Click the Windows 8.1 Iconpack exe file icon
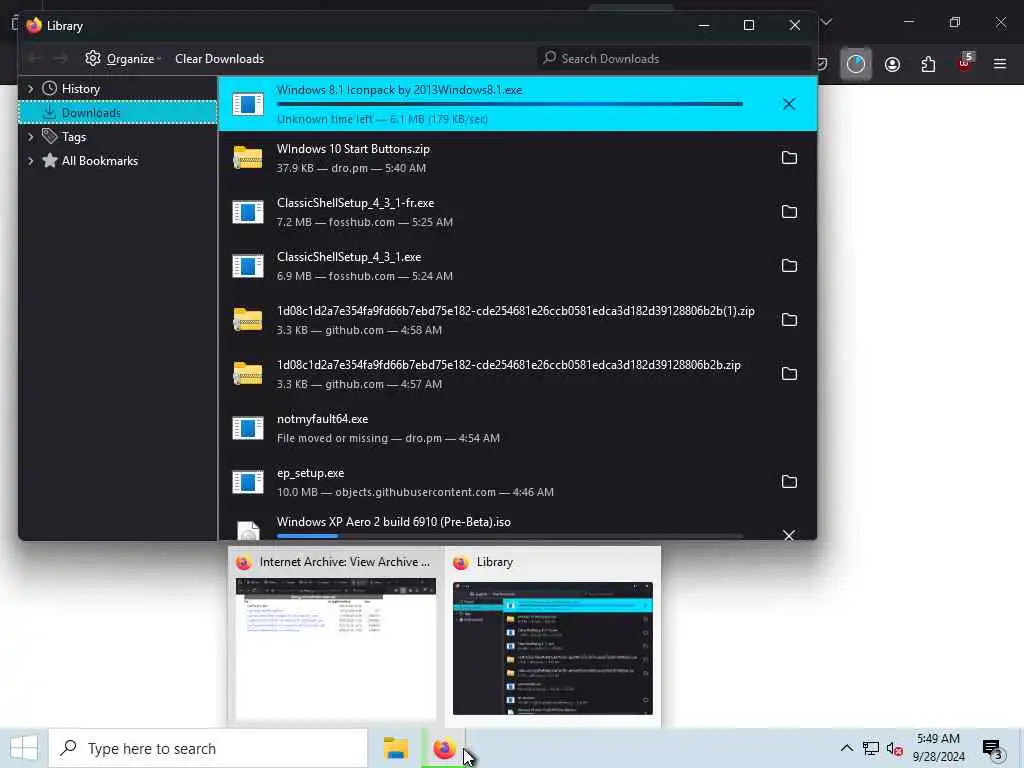The image size is (1024, 768). 248,104
